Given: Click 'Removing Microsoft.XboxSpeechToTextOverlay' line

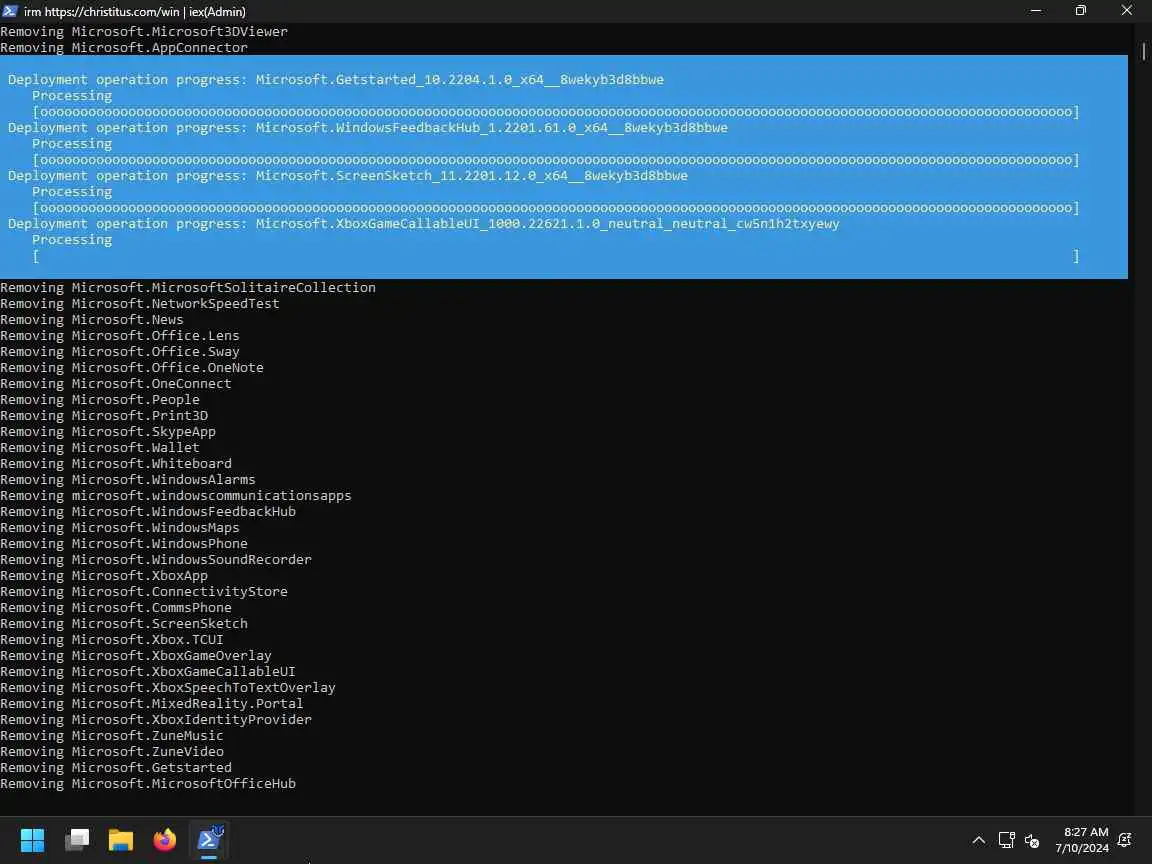Looking at the screenshot, I should [168, 688].
